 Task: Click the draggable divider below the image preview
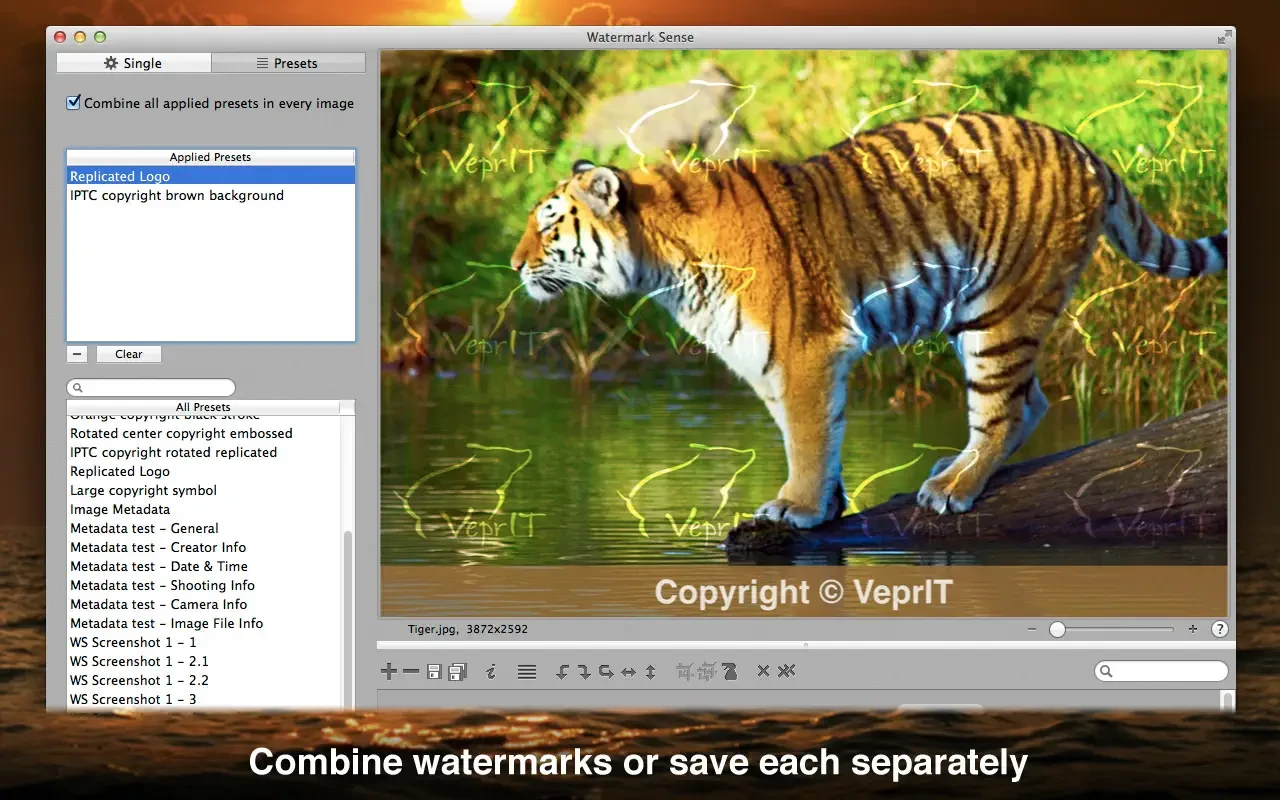[806, 645]
